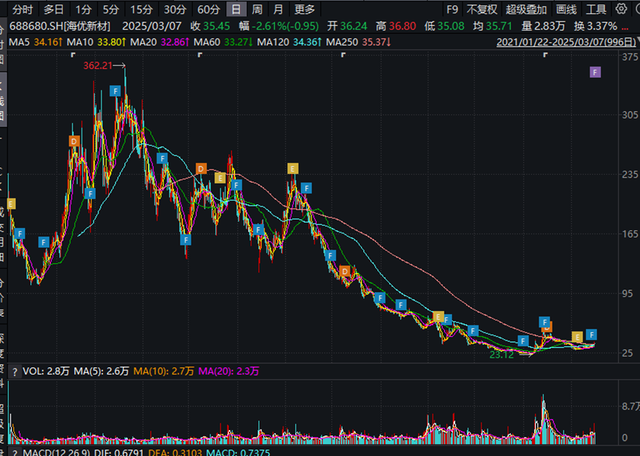Click the rightmost blue F marker
This screenshot has width=640, height=456.
click(x=591, y=334)
